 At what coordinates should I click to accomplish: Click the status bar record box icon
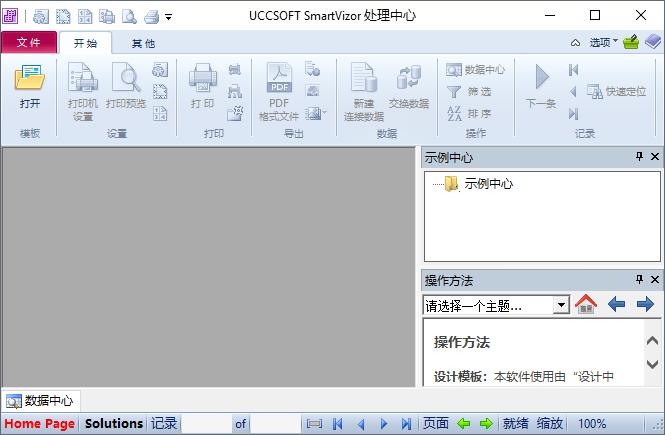(314, 424)
